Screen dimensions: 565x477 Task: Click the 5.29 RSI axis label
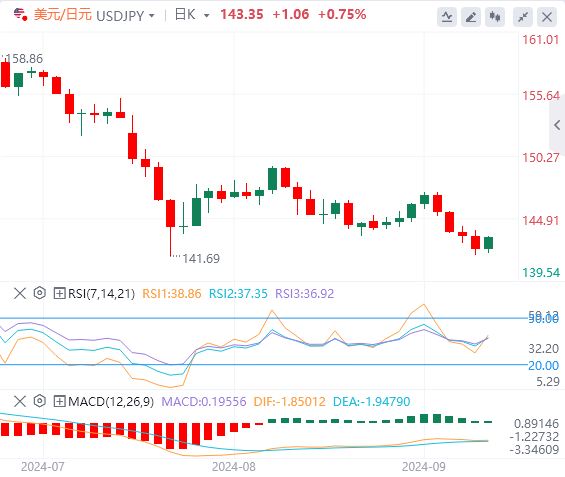point(548,381)
